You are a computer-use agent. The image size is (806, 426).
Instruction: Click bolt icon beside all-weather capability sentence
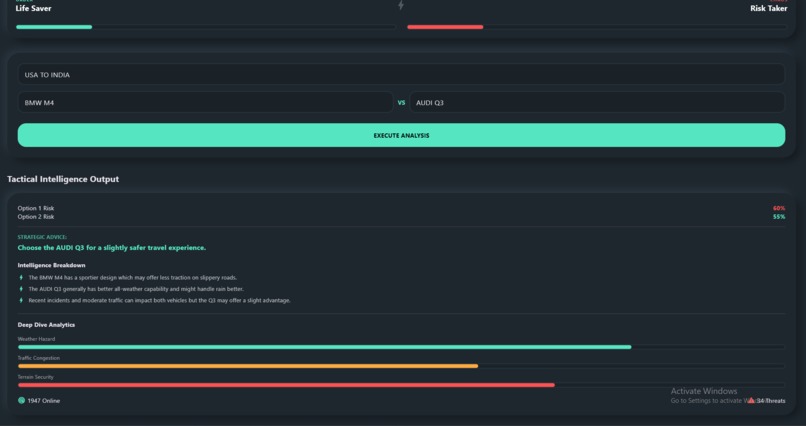(21, 289)
